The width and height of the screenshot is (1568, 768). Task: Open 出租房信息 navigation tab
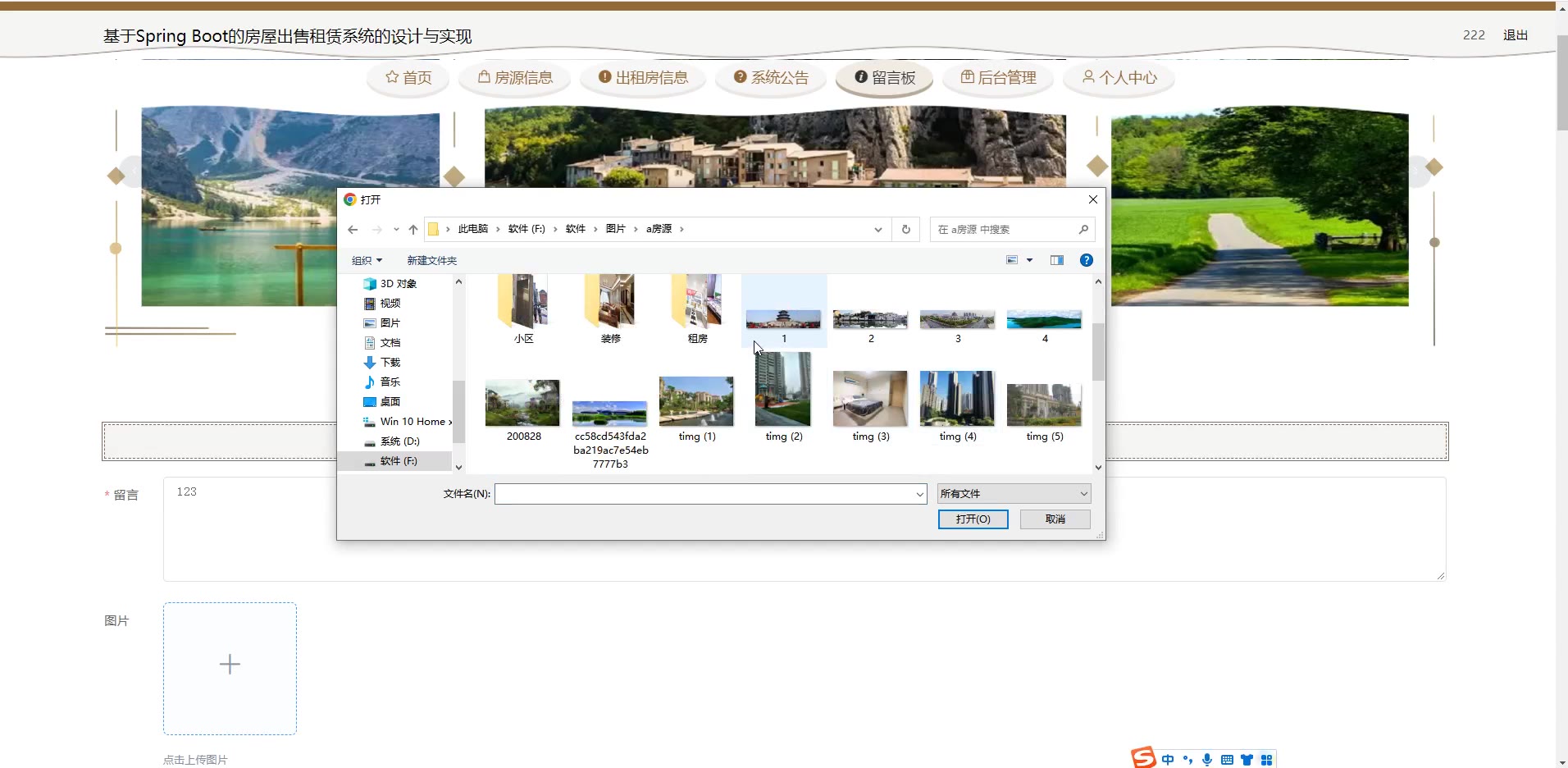pyautogui.click(x=643, y=78)
